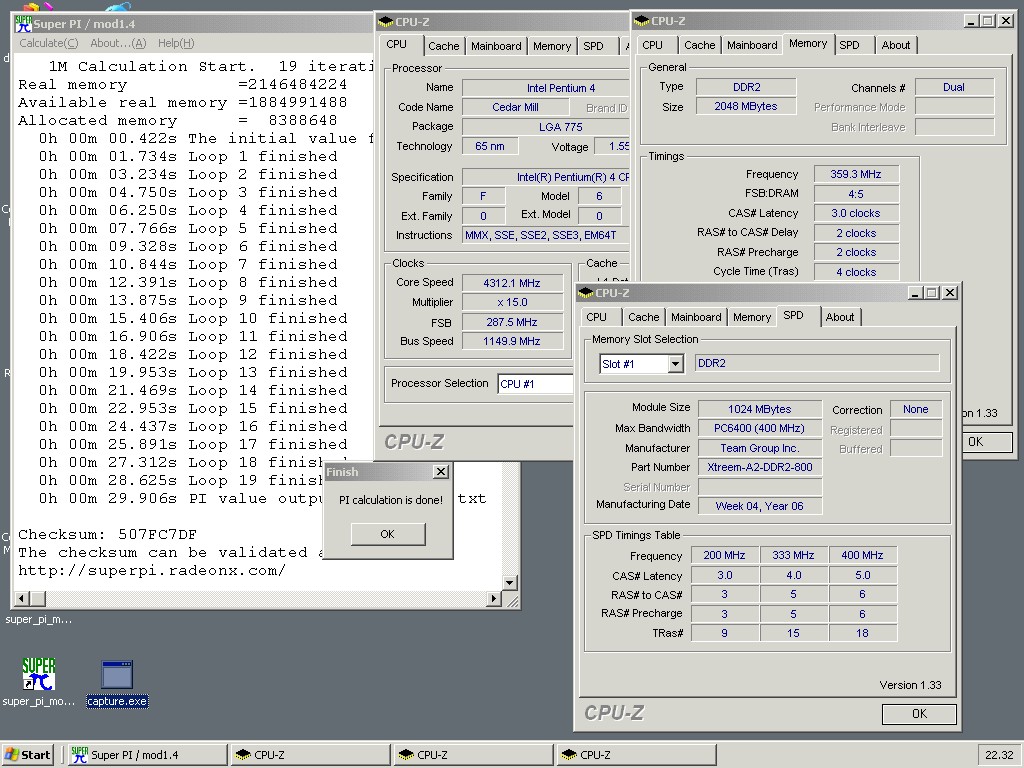The width and height of the screenshot is (1024, 768).
Task: Switch to Super PI / mod1.4 in the taskbar
Action: [x=148, y=755]
